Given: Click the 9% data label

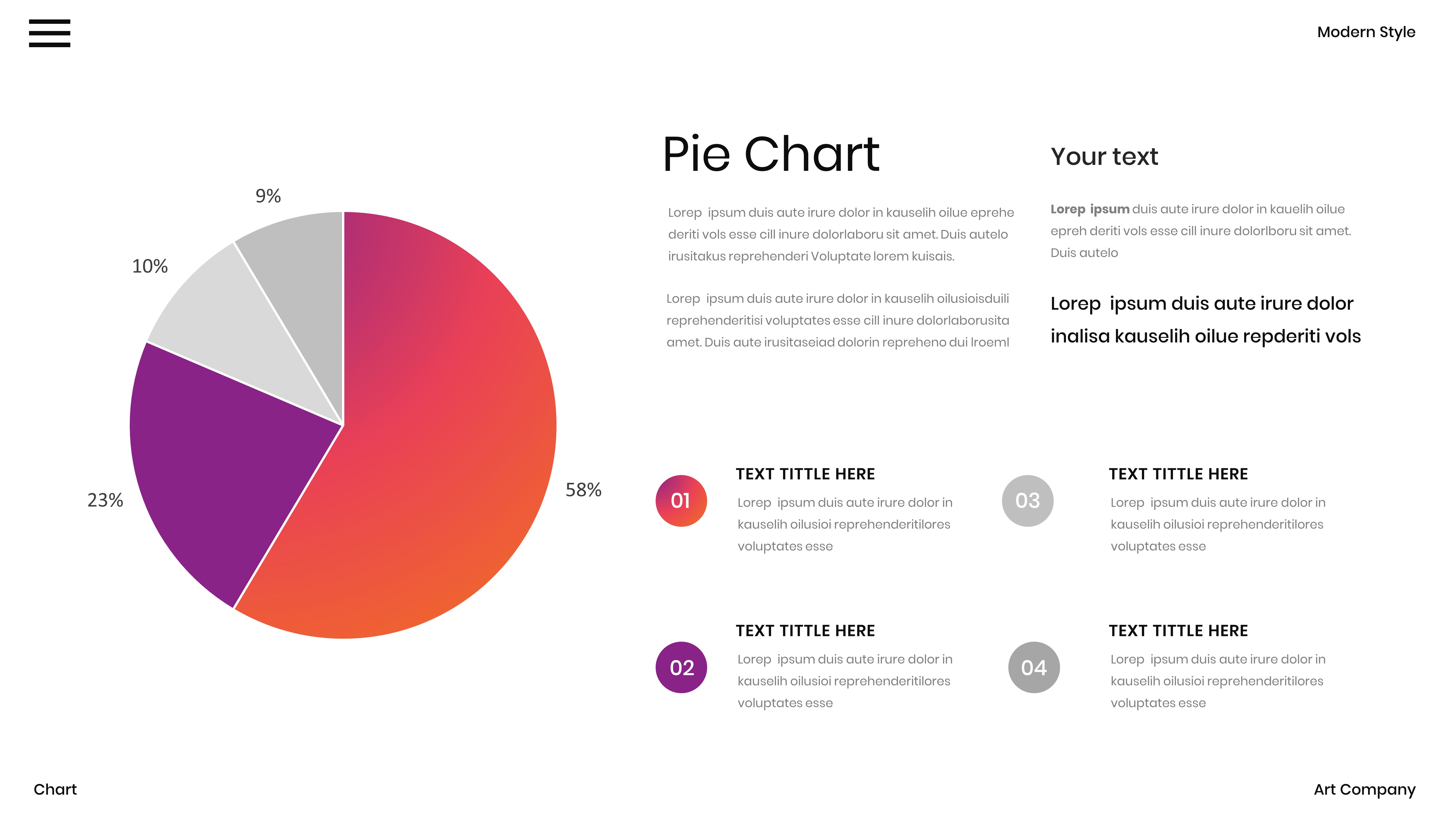Looking at the screenshot, I should coord(268,196).
